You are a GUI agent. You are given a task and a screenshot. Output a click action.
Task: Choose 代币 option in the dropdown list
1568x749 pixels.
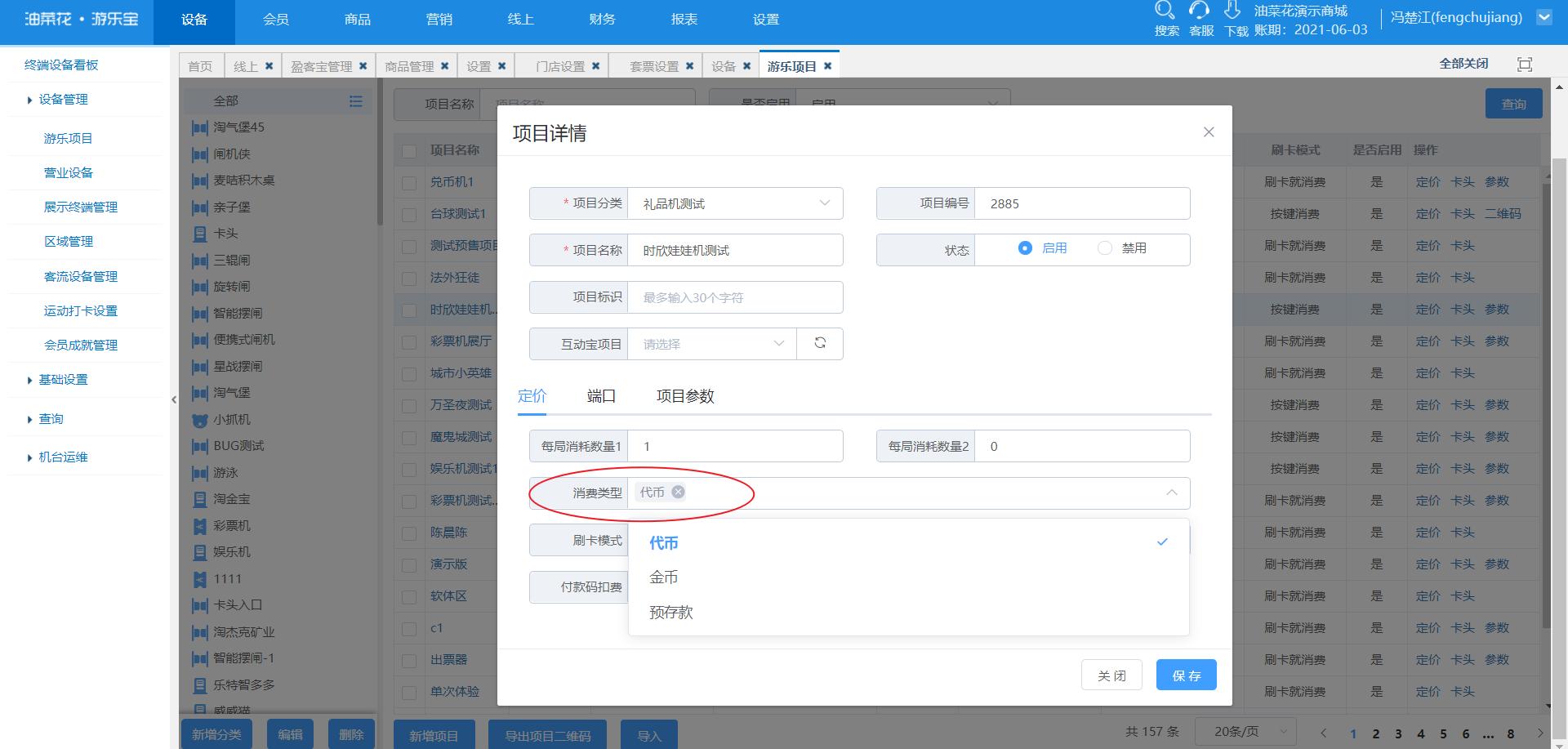pyautogui.click(x=909, y=542)
